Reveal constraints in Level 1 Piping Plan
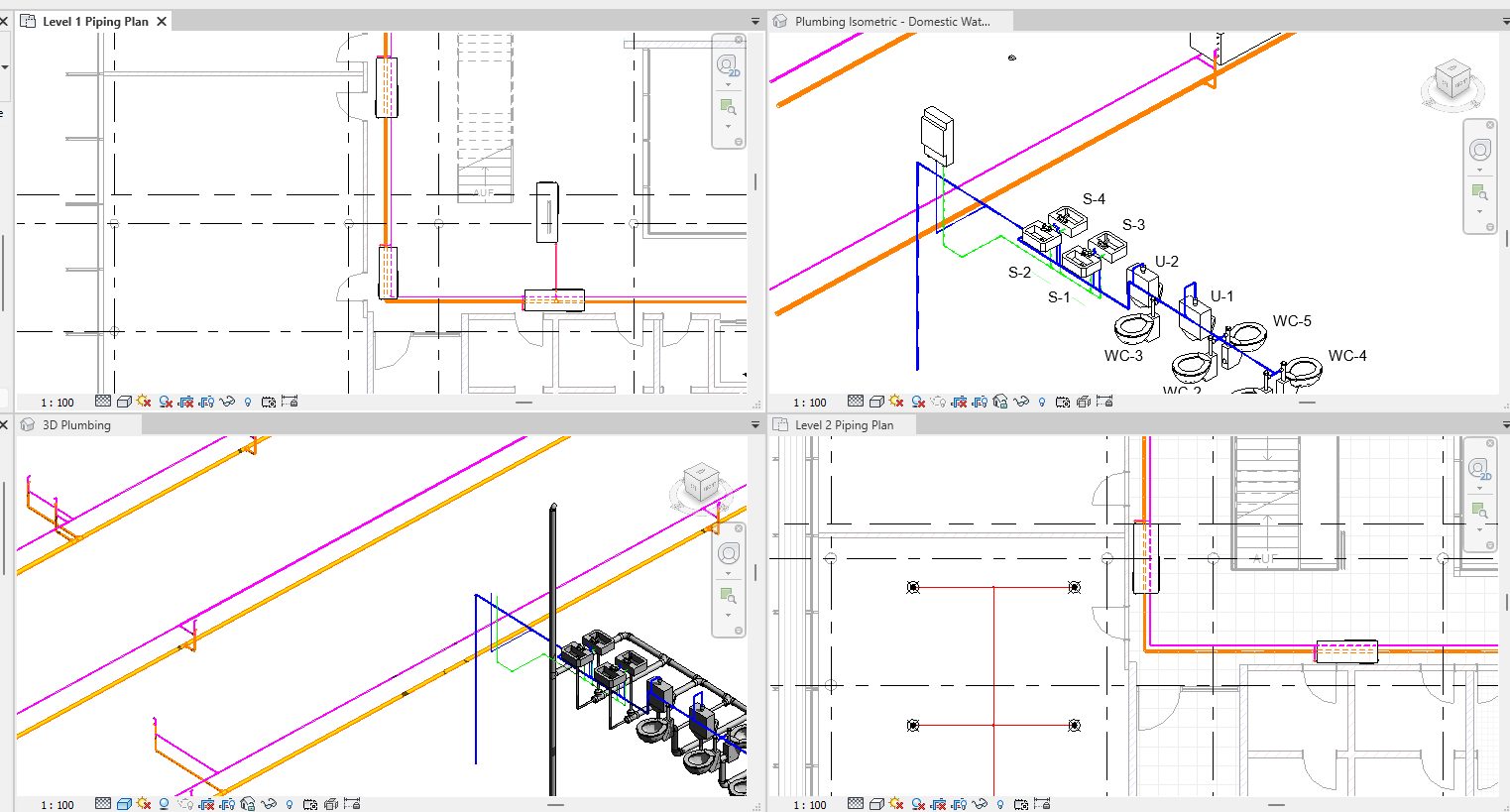The width and height of the screenshot is (1510, 812). pyautogui.click(x=290, y=402)
